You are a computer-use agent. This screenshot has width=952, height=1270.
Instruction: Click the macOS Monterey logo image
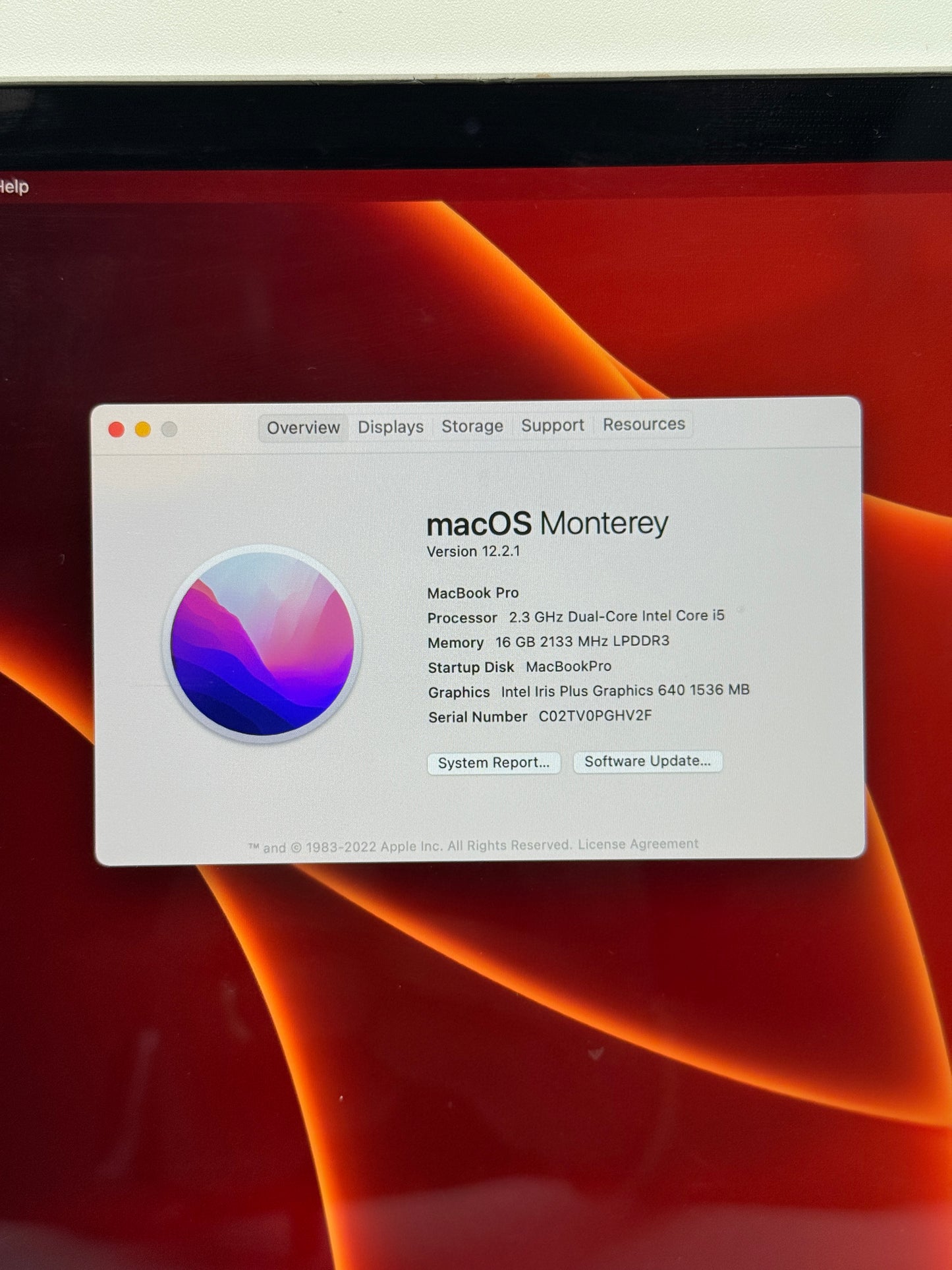(263, 644)
